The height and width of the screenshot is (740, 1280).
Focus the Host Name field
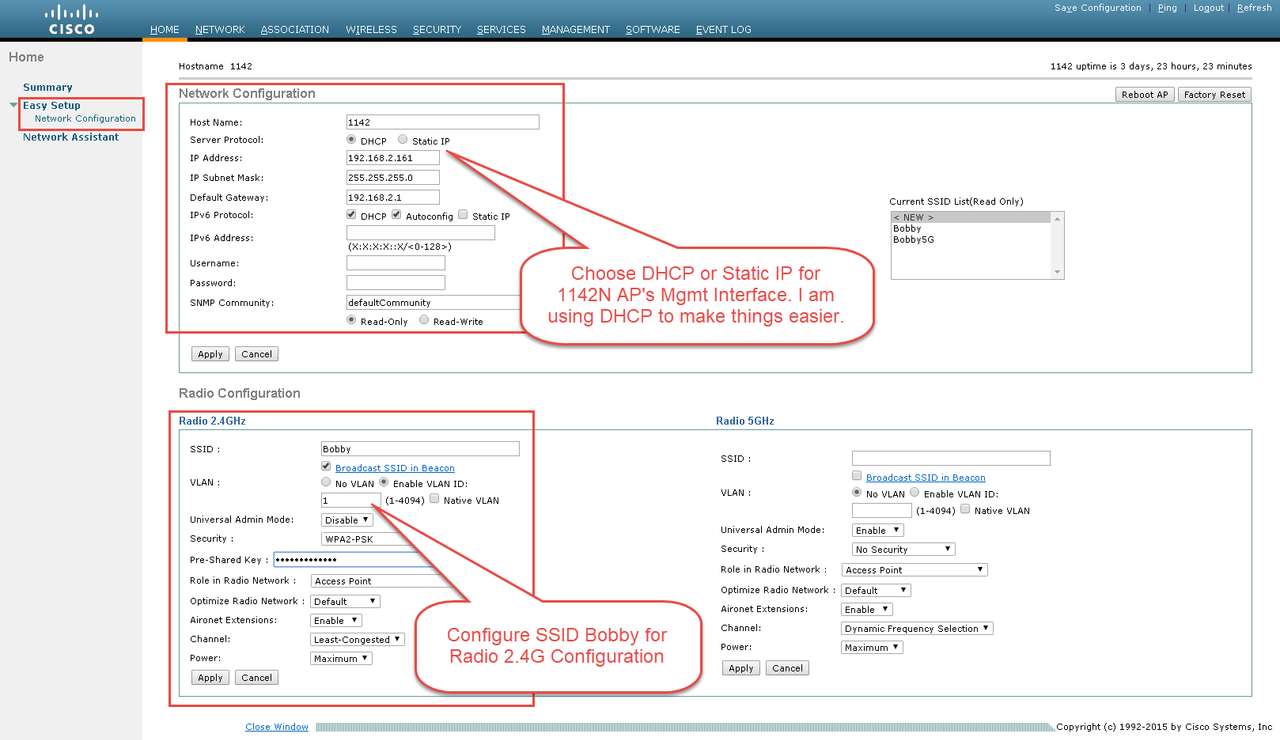[443, 122]
